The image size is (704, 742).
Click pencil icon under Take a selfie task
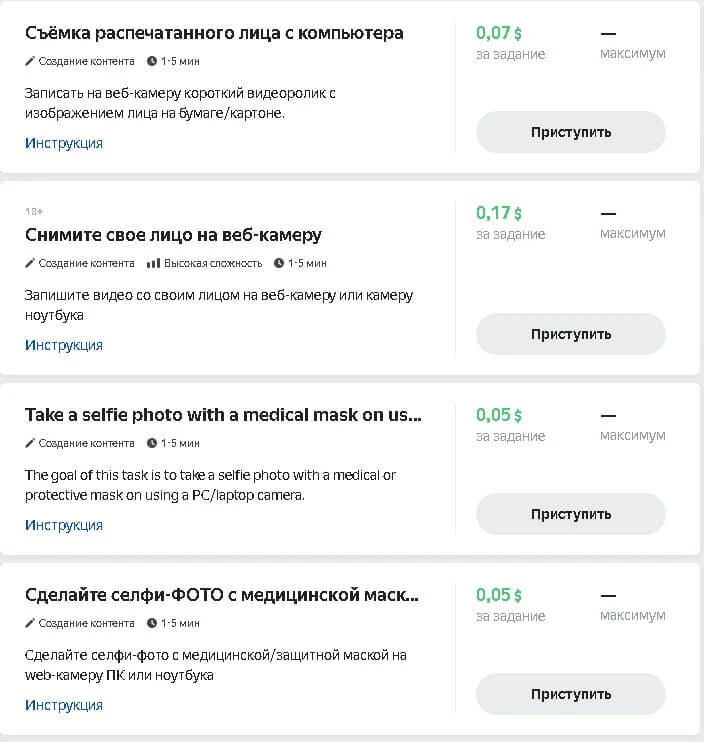(x=30, y=443)
